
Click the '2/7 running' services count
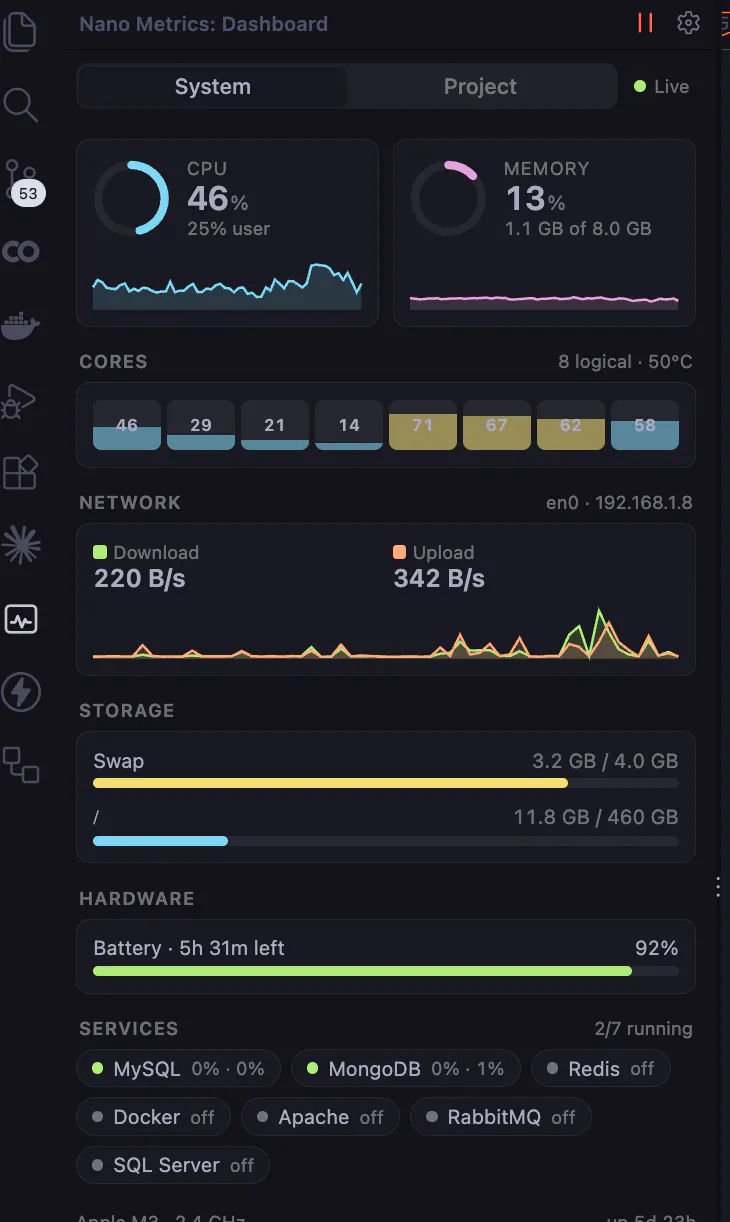click(x=643, y=1029)
